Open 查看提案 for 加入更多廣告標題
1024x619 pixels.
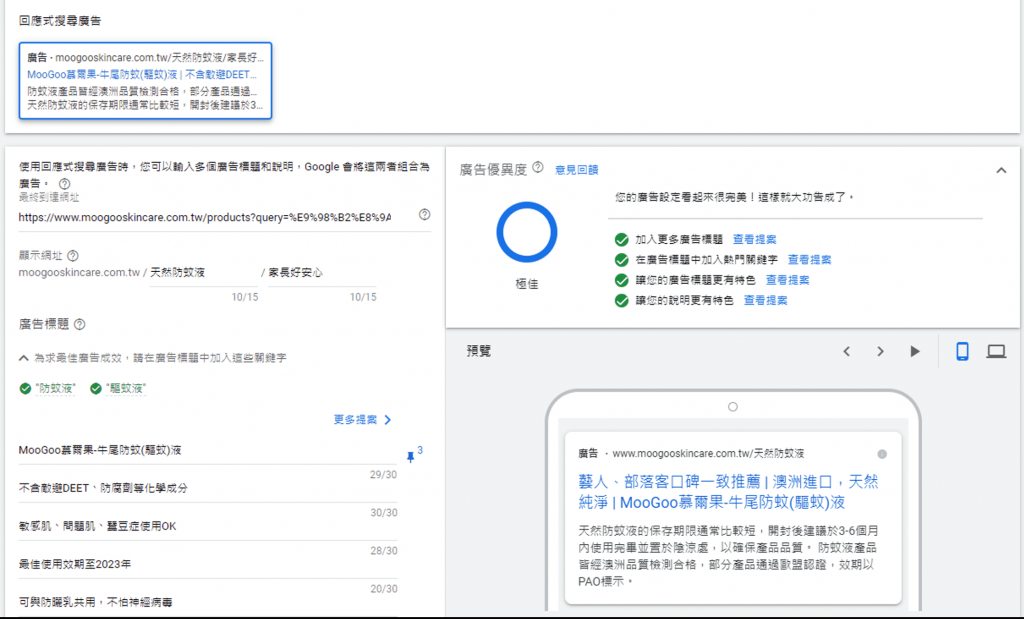click(755, 239)
